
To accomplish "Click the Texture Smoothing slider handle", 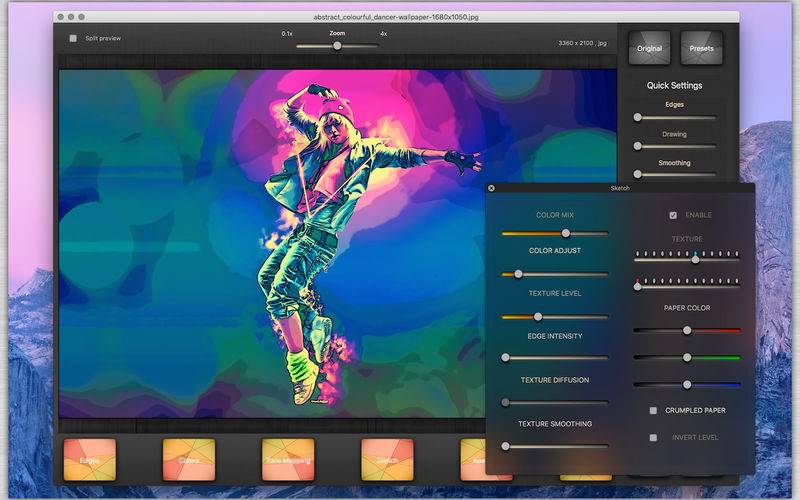I will pos(505,446).
